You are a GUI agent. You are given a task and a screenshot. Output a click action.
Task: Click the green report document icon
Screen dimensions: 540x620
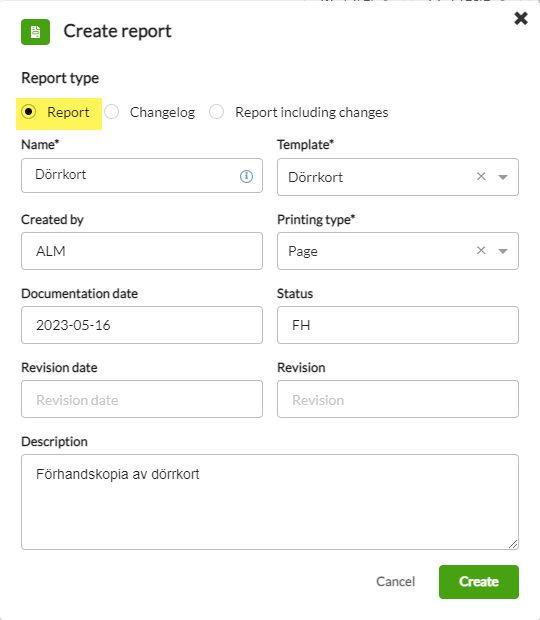pyautogui.click(x=36, y=32)
